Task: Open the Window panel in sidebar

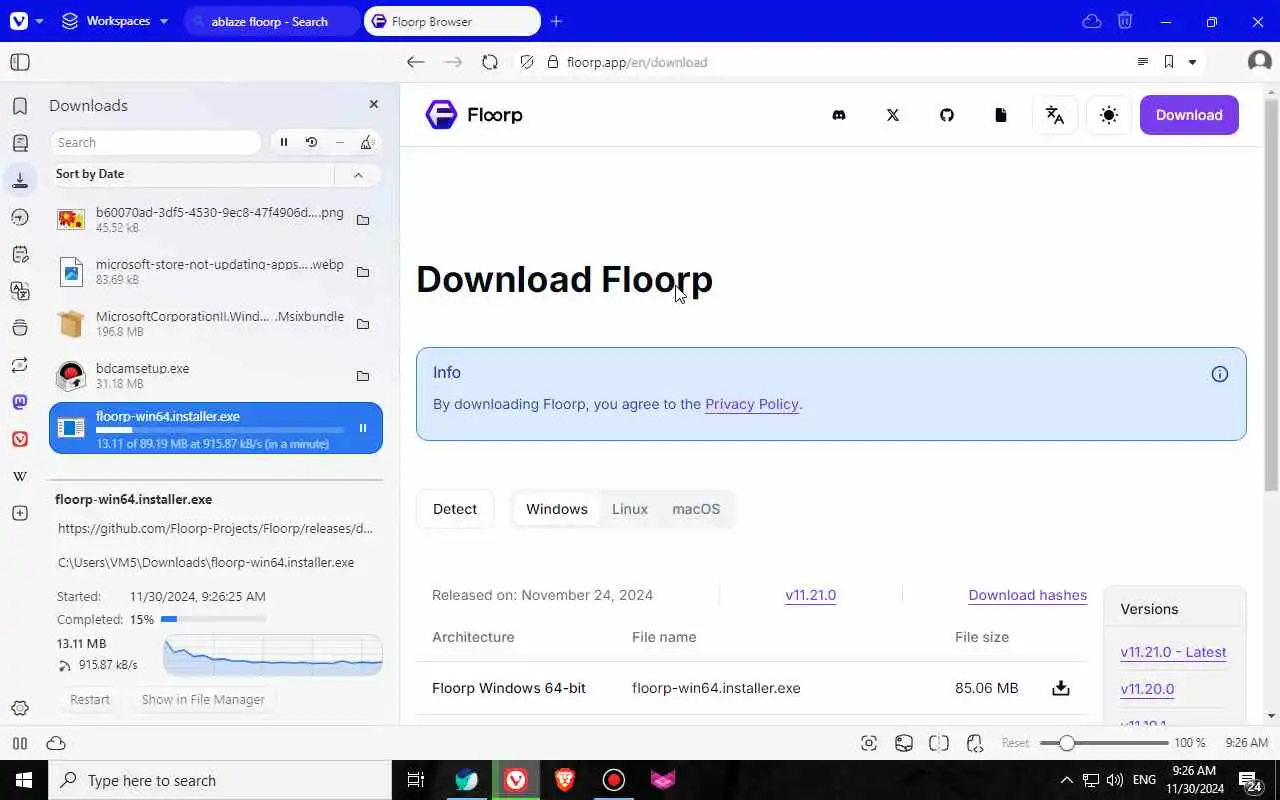Action: click(20, 328)
